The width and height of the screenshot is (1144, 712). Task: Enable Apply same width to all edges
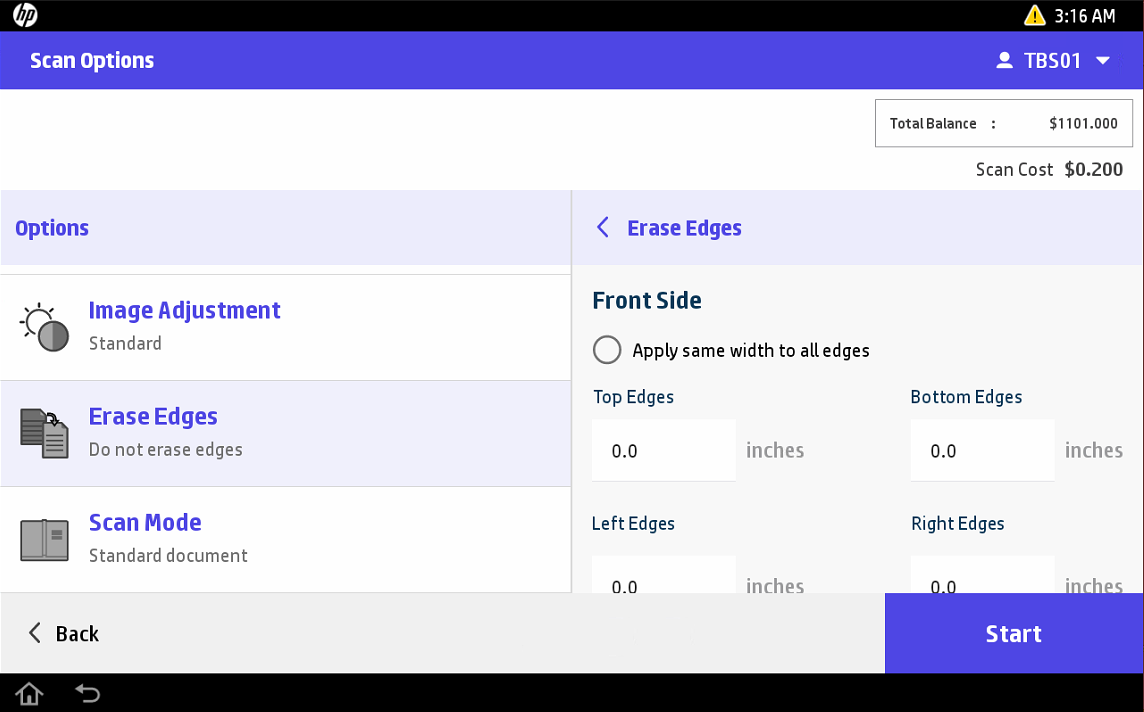[x=607, y=350]
